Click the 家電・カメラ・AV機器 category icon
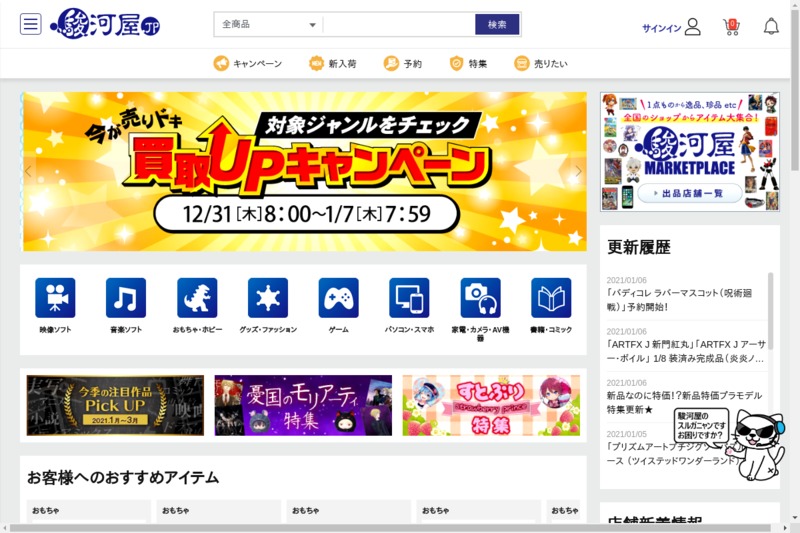The width and height of the screenshot is (800, 533). tap(480, 298)
